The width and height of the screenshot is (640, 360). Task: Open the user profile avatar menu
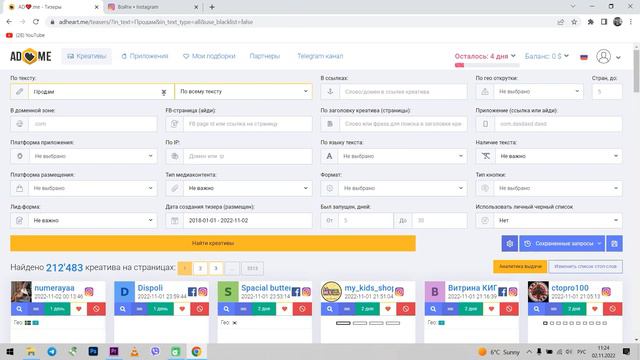(604, 56)
